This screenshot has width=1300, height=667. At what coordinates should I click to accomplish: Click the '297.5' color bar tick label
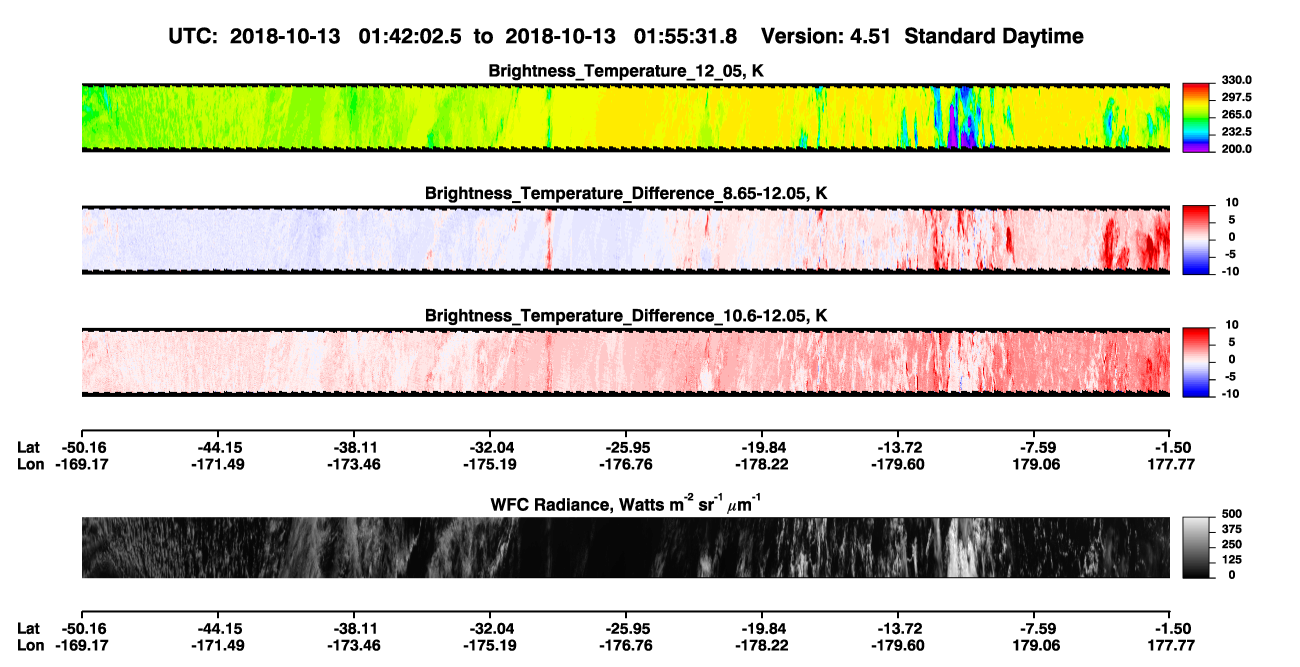pos(1236,98)
